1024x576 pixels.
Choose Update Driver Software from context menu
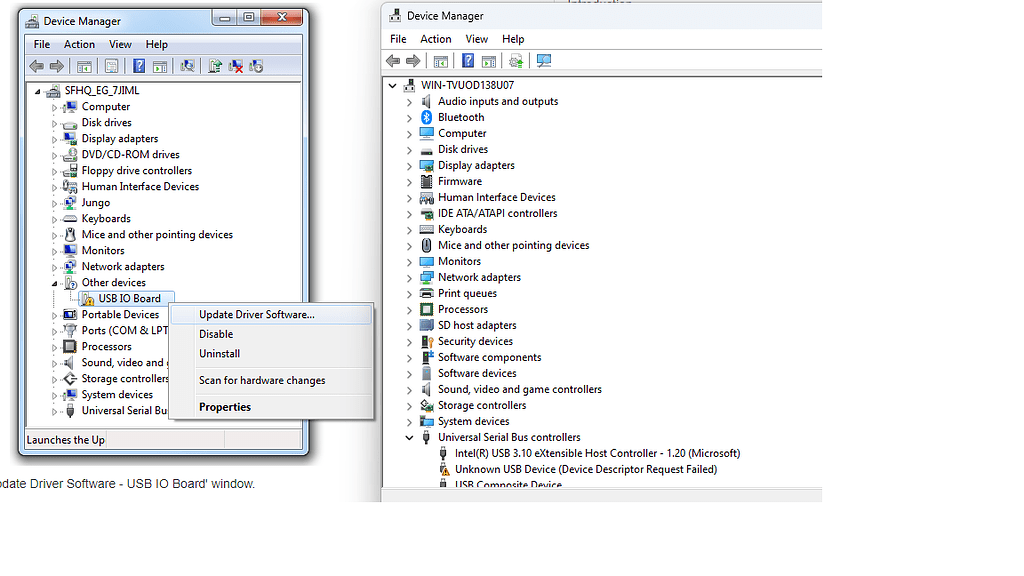pyautogui.click(x=256, y=314)
